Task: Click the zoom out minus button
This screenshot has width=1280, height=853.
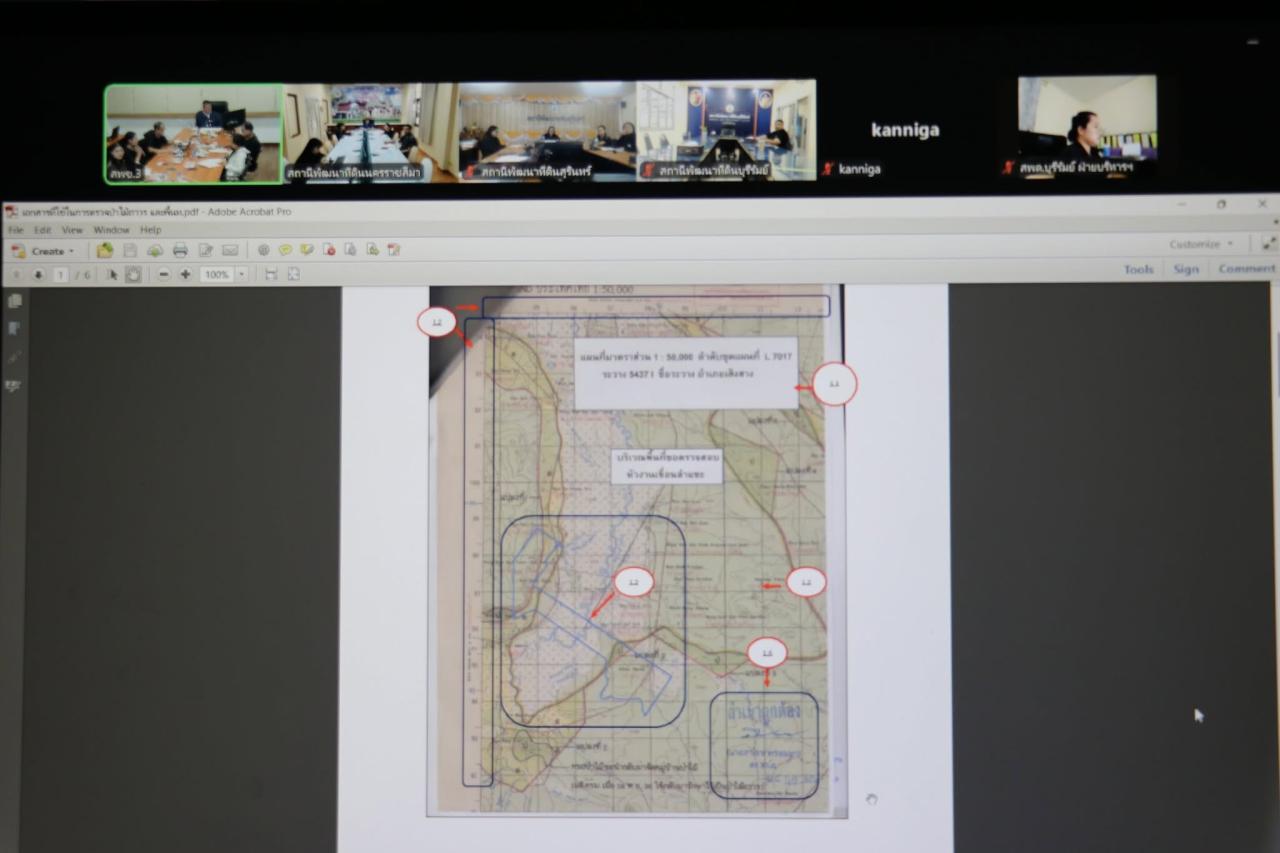Action: click(x=163, y=274)
